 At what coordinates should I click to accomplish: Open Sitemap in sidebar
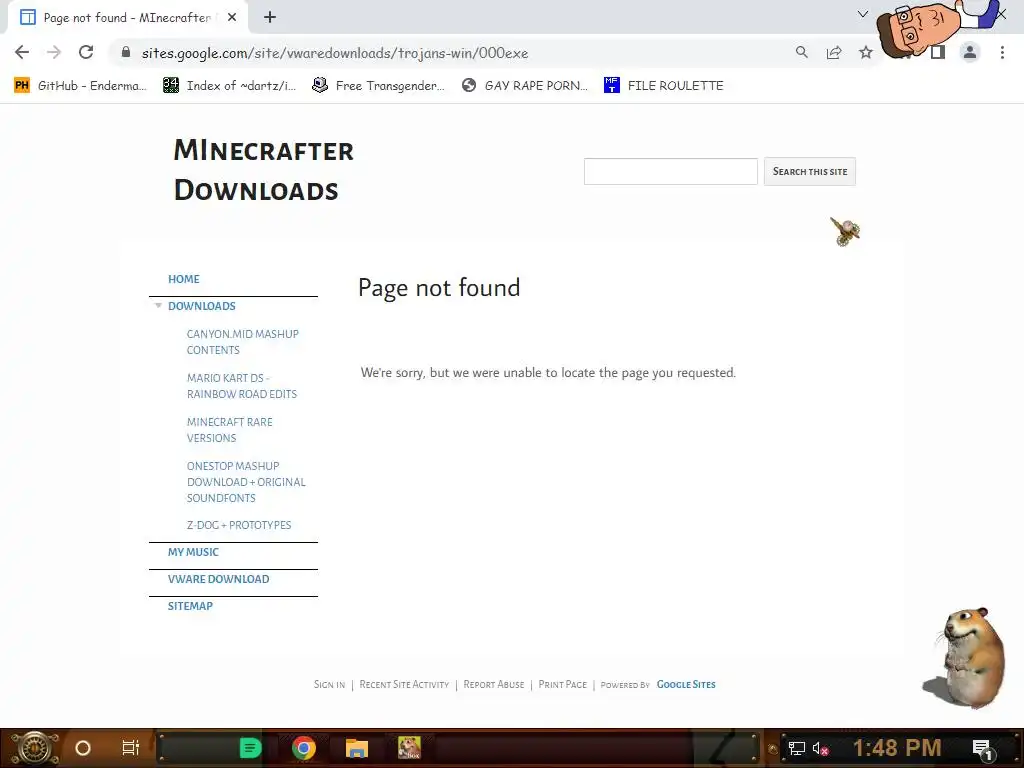190,606
